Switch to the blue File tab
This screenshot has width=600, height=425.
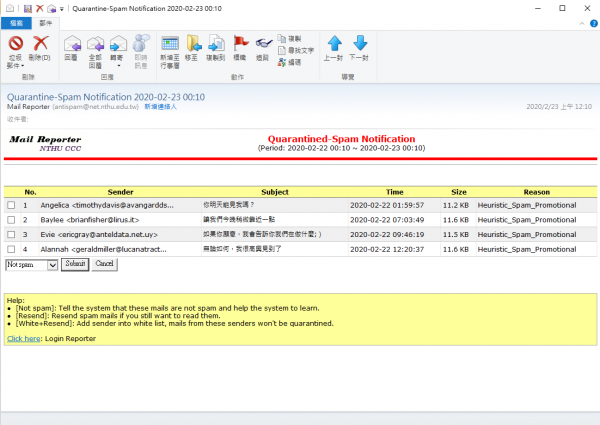17,21
